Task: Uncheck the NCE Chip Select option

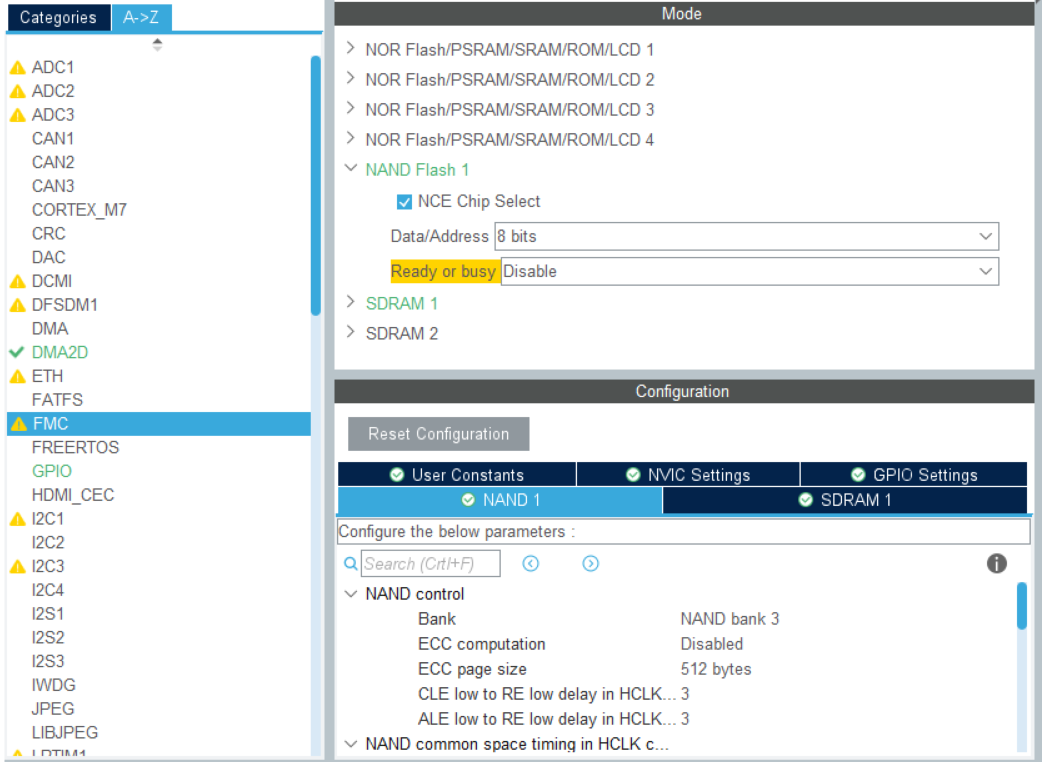Action: [x=404, y=201]
